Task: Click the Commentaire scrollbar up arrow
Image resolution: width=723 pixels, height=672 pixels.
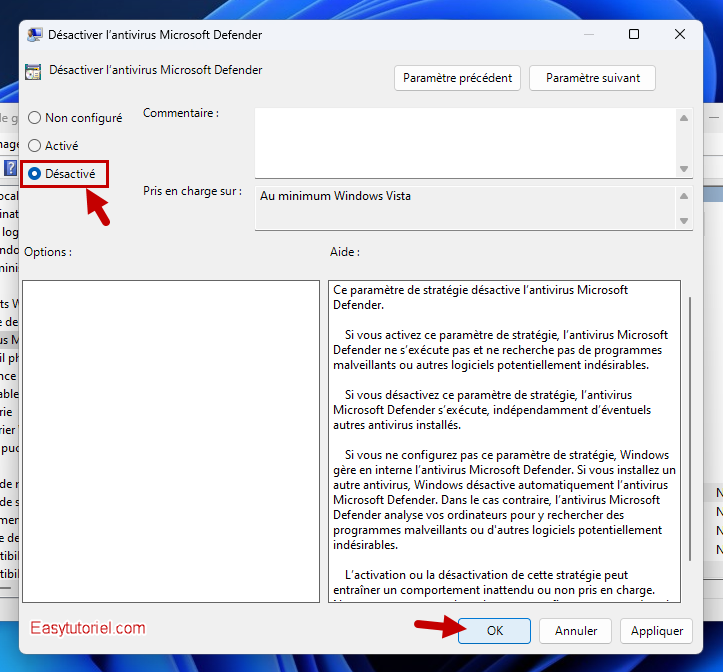Action: [684, 118]
